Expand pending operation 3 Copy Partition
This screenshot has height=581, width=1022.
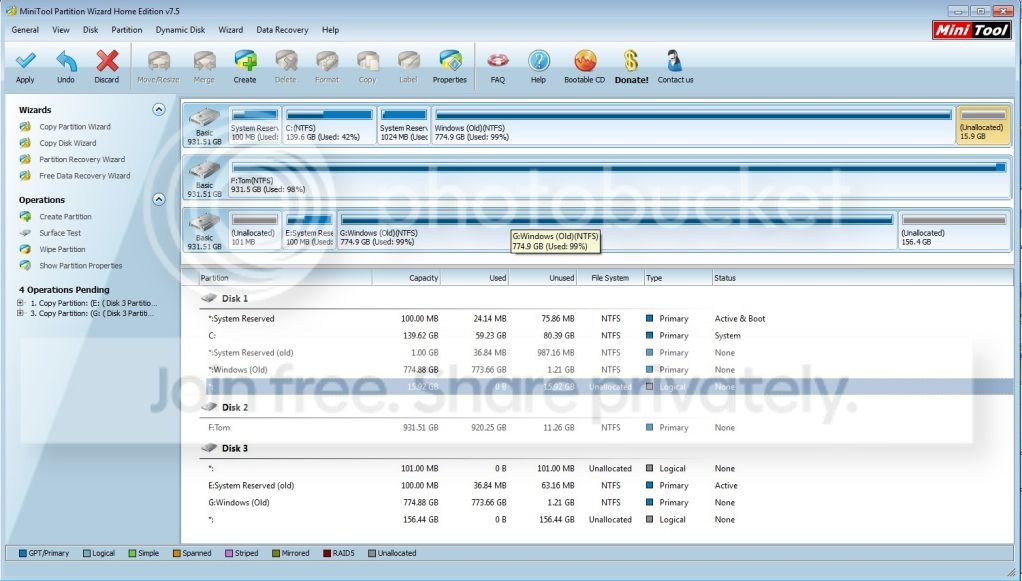(20, 314)
